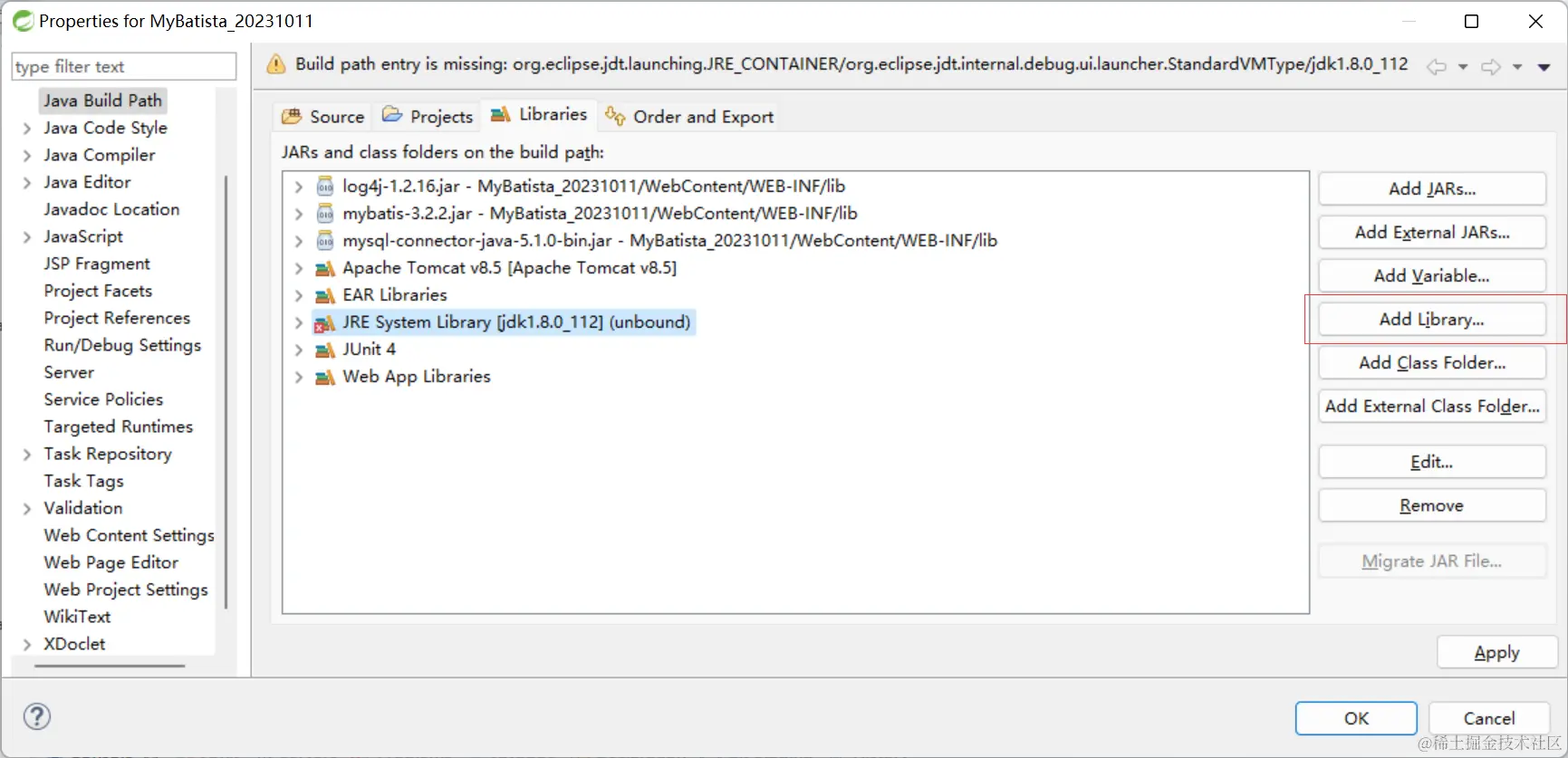This screenshot has width=1568, height=758.
Task: Expand the JRE System Library entry
Action: point(298,322)
